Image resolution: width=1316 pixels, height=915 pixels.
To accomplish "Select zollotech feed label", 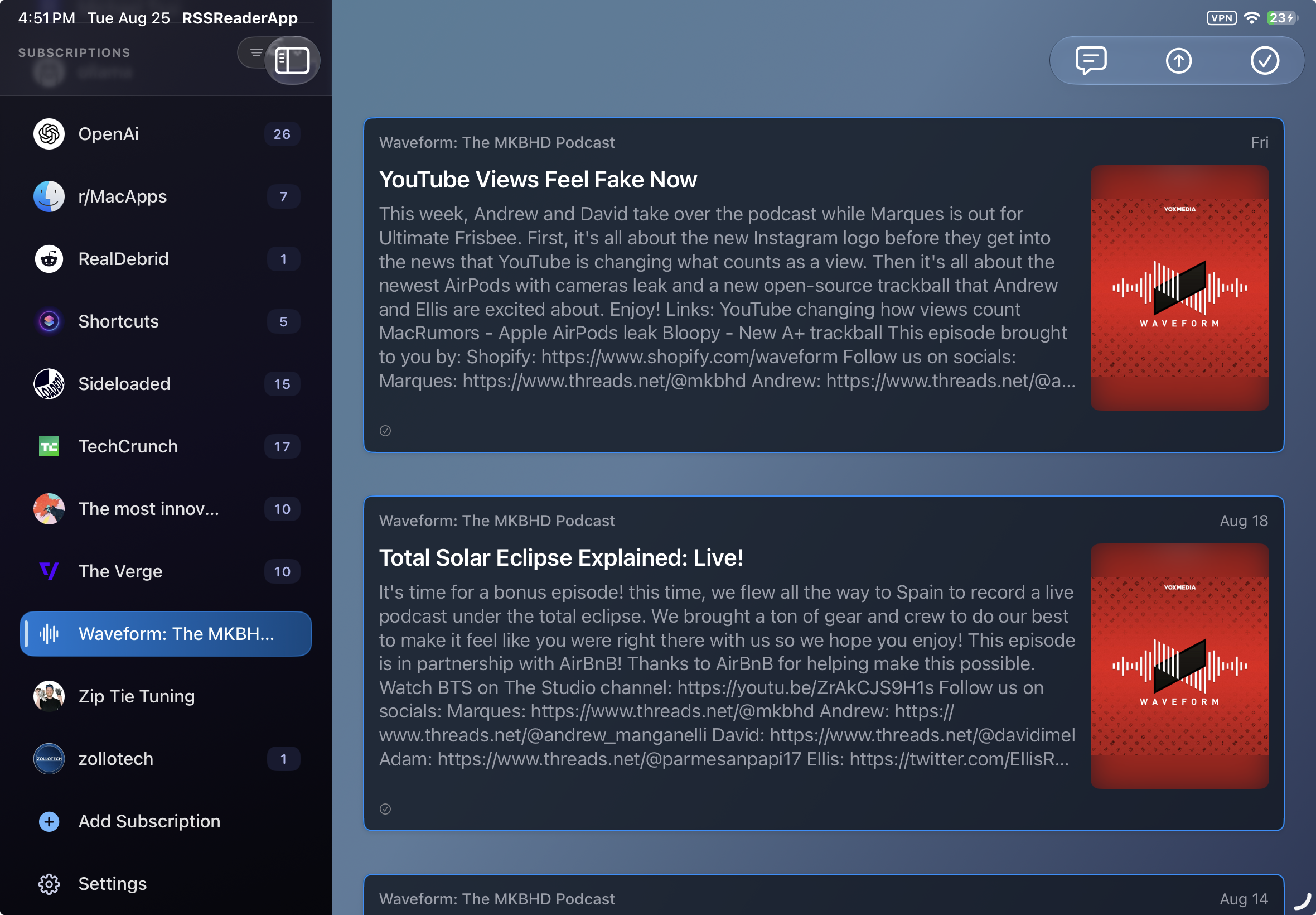I will coord(116,759).
